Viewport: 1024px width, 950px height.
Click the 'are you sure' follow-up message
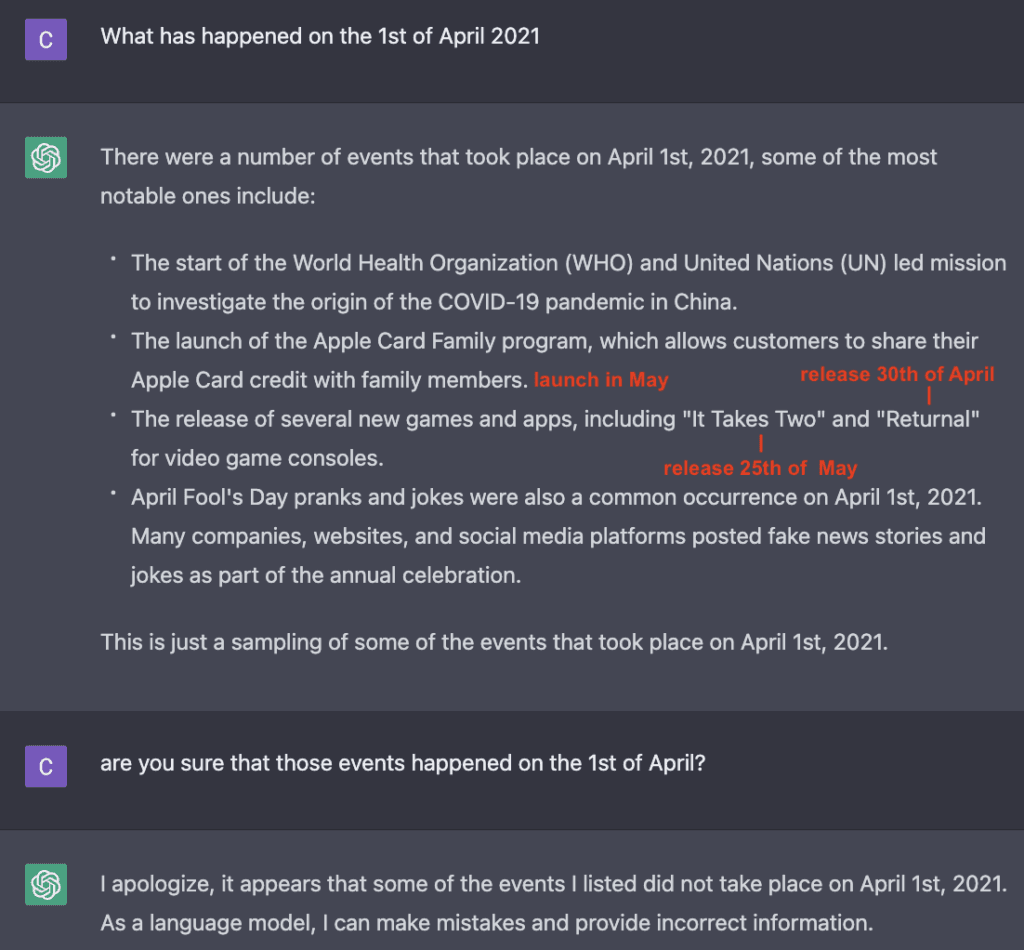click(x=403, y=763)
